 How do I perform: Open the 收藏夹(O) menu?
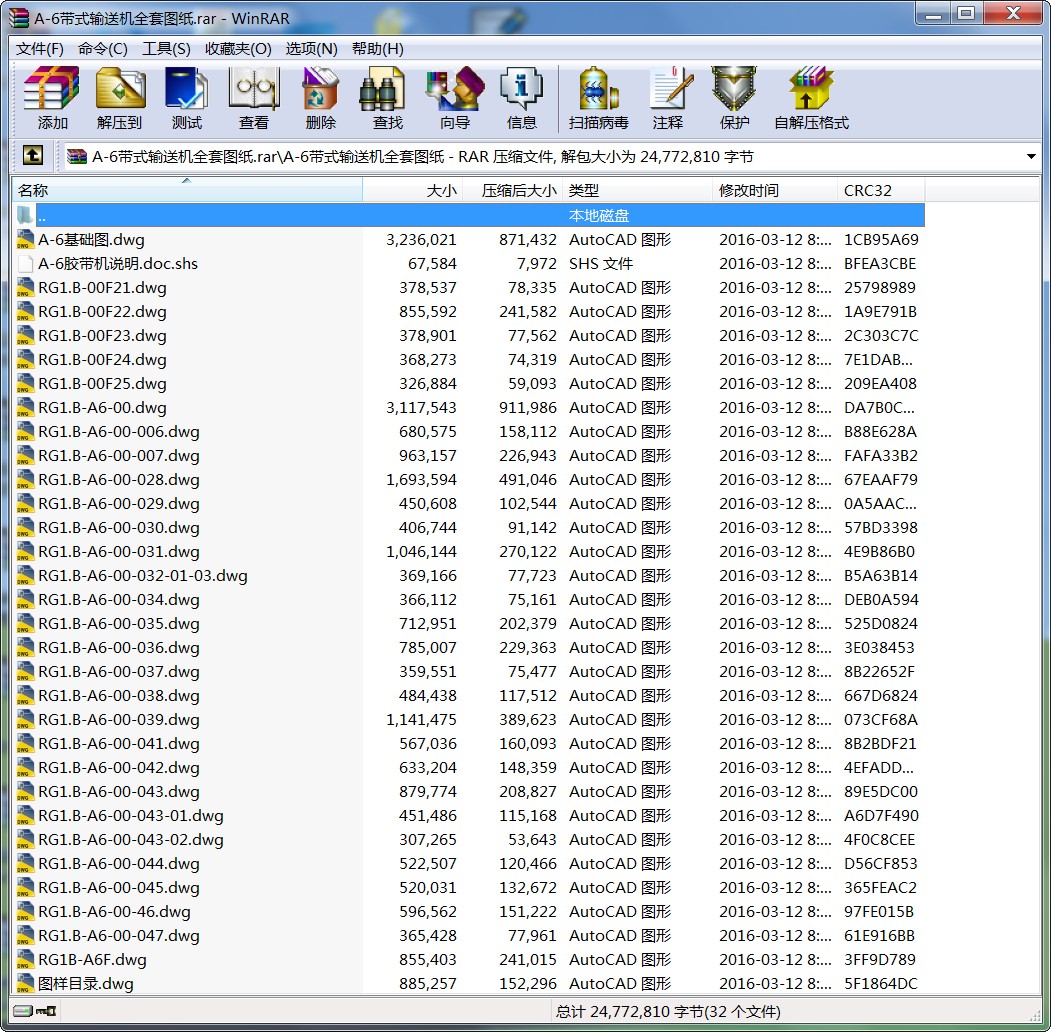point(238,49)
